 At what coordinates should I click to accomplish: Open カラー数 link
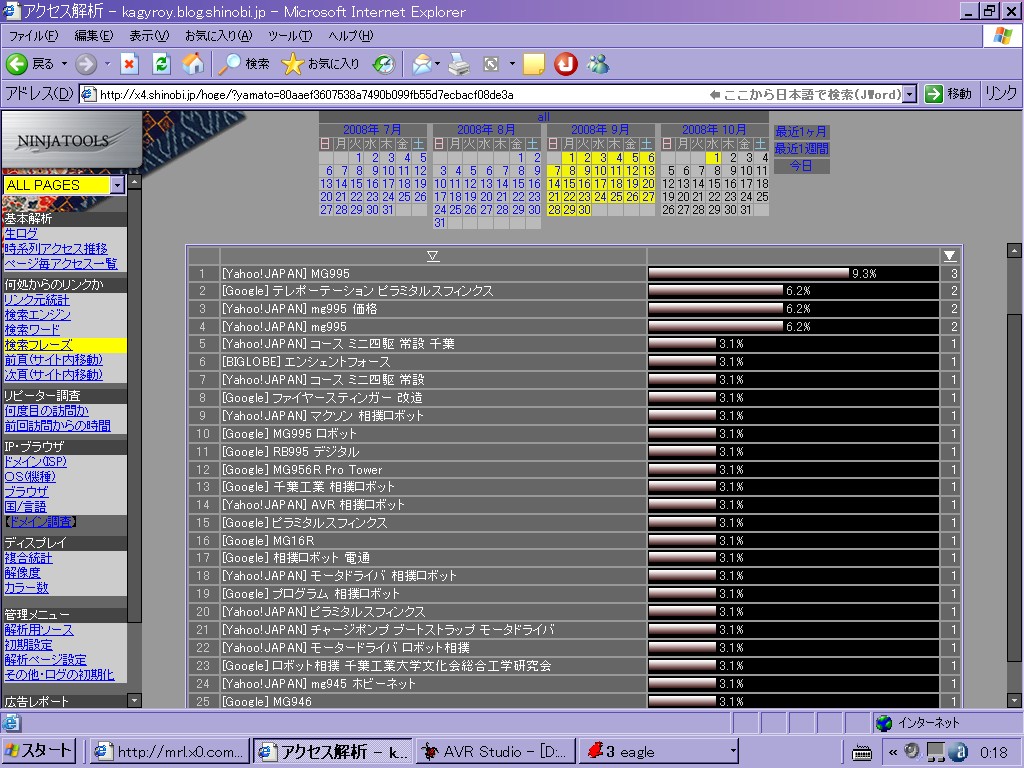click(26, 588)
